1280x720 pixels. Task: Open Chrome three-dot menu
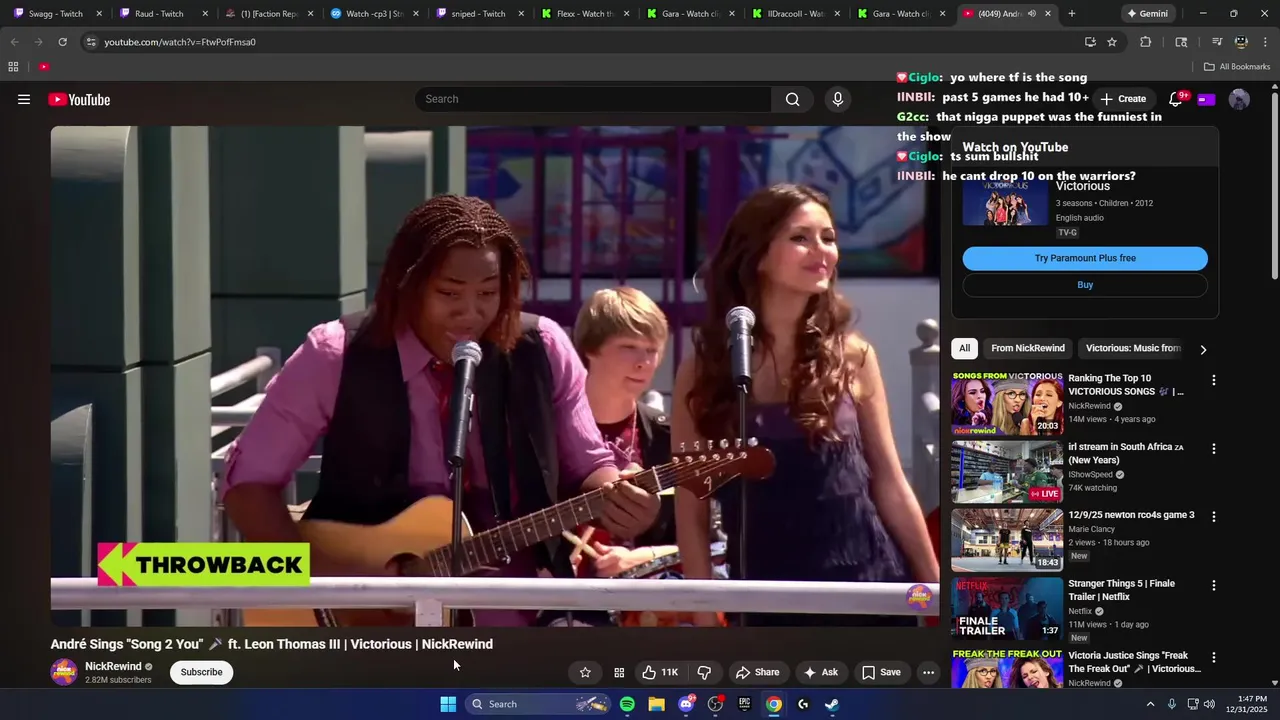[1265, 42]
